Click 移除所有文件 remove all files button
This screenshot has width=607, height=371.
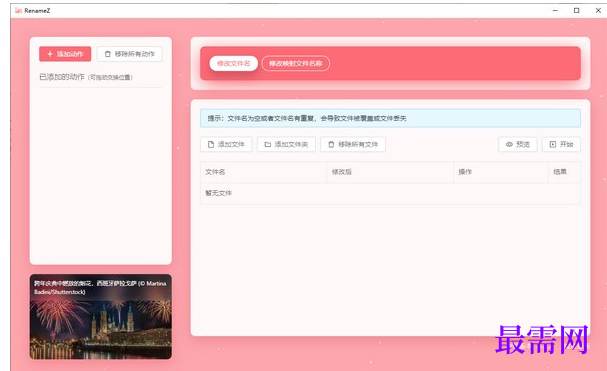tap(353, 144)
